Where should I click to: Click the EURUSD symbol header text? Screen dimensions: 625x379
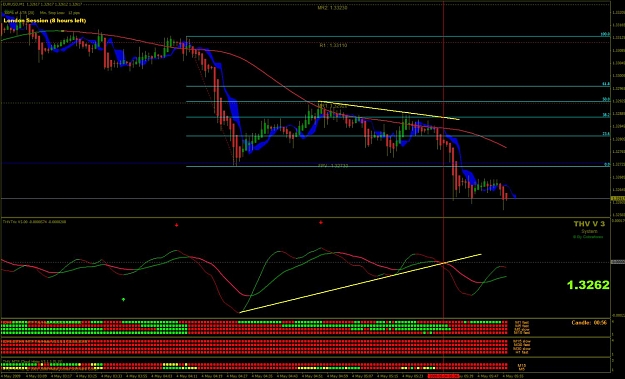click(42, 4)
